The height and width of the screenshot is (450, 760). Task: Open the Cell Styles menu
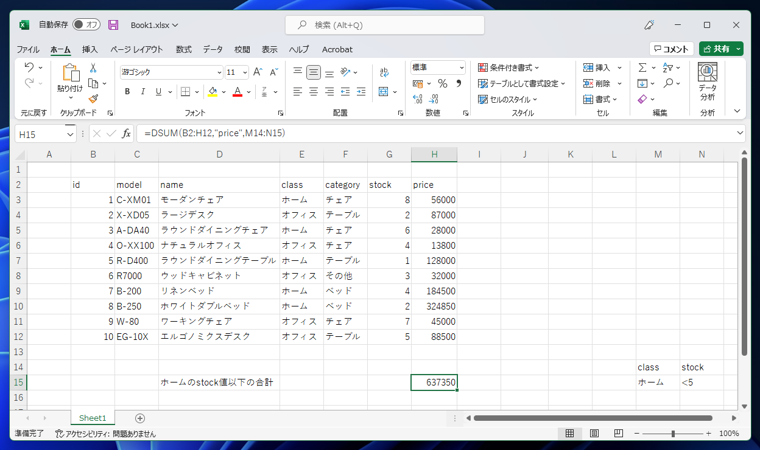click(507, 99)
